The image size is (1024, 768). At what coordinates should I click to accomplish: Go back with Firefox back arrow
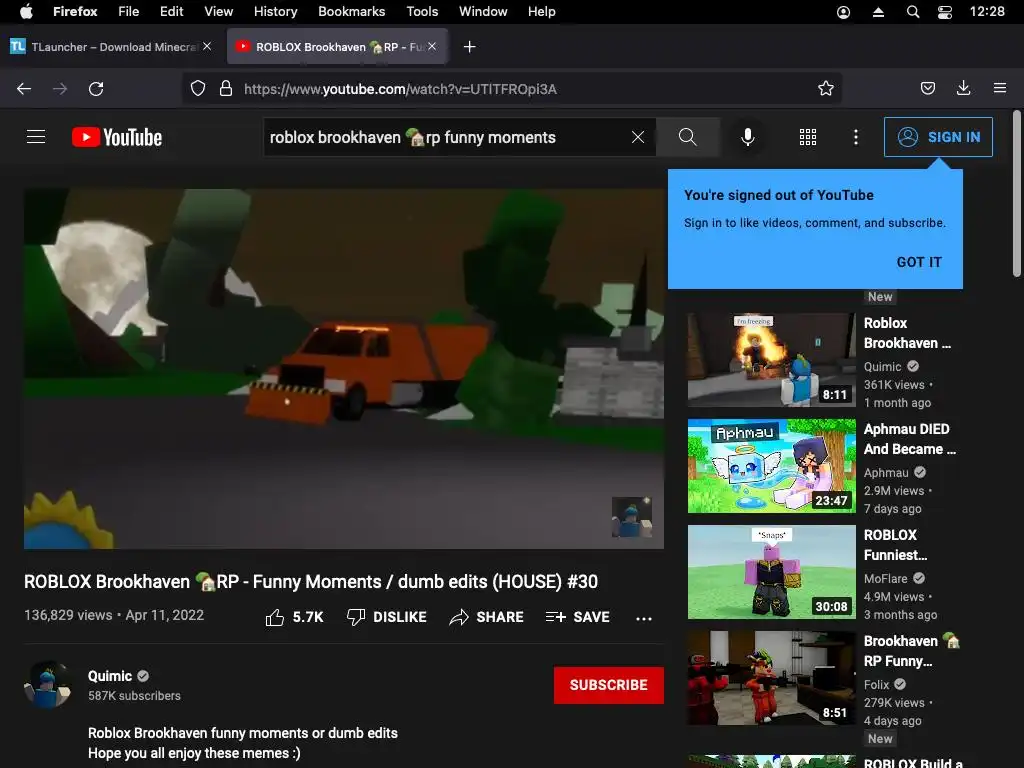(24, 89)
